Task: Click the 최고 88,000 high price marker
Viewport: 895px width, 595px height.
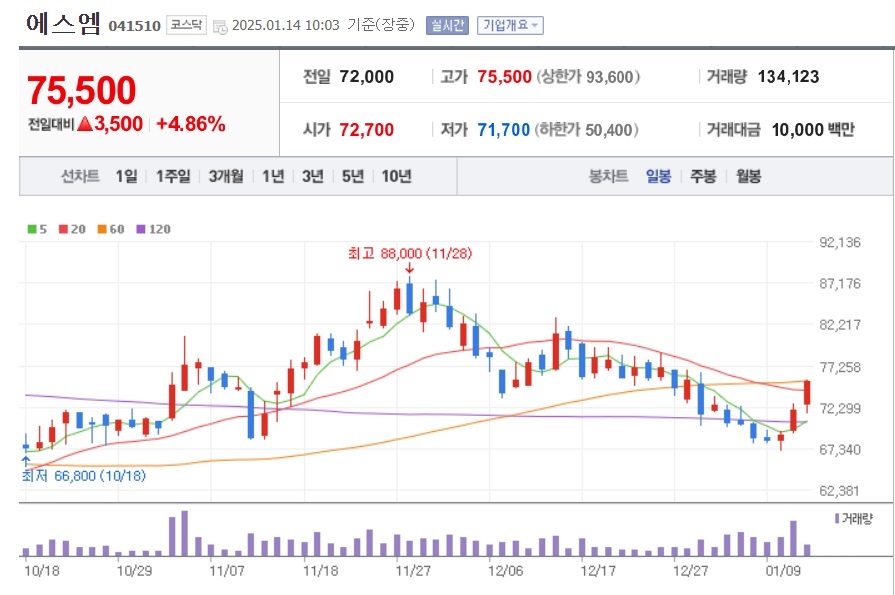Action: (x=410, y=253)
